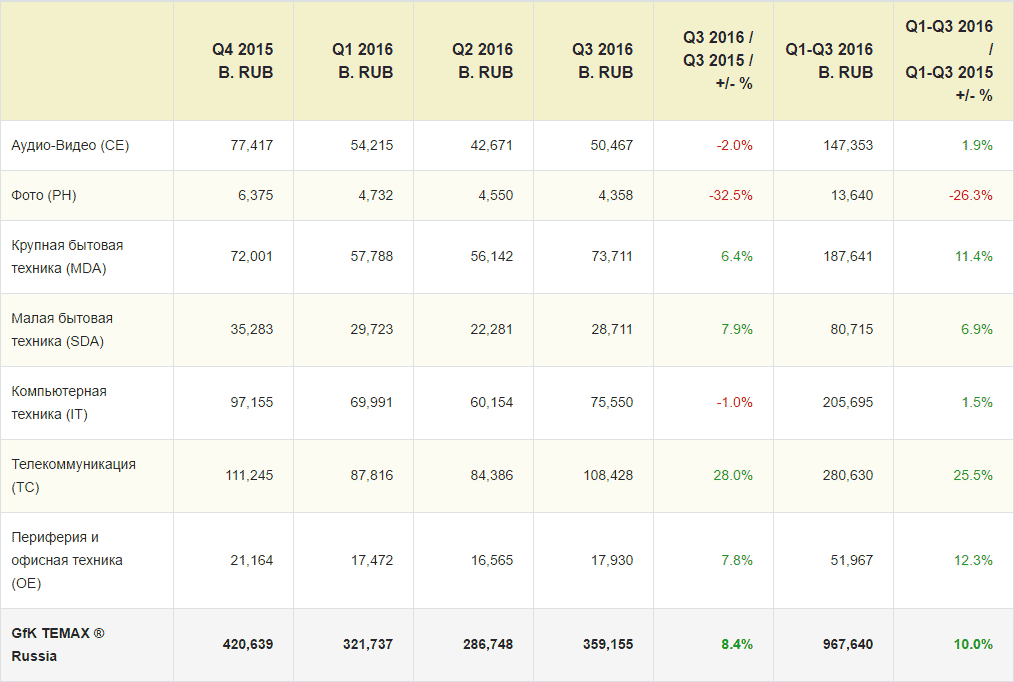The height and width of the screenshot is (682, 1014).
Task: Select the Компьютерная техника (IT) row label
Action: click(59, 402)
